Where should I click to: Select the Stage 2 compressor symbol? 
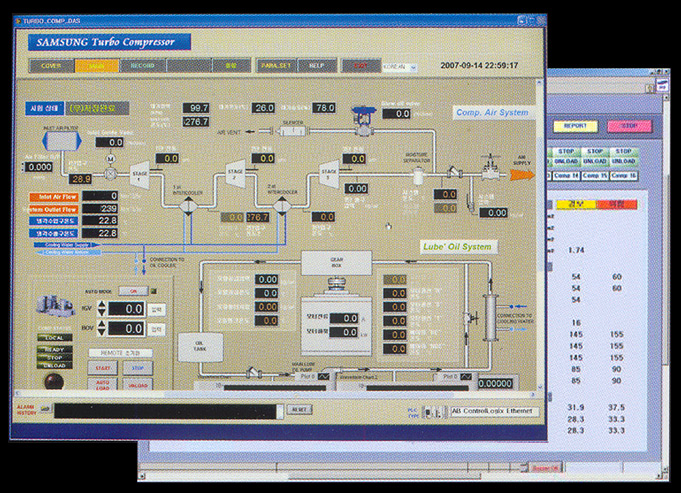pyautogui.click(x=236, y=174)
